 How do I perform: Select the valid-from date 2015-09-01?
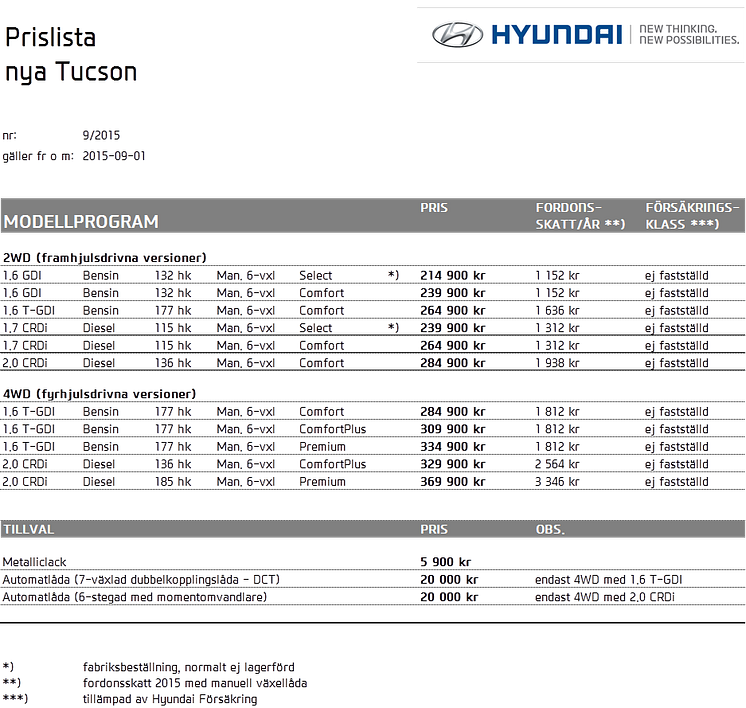coord(114,156)
